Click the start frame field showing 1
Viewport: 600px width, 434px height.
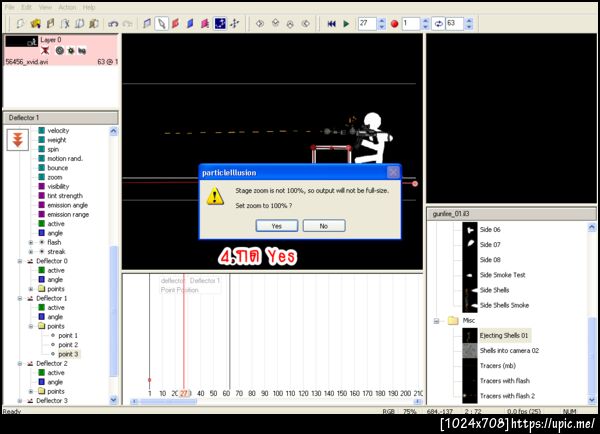[x=411, y=24]
